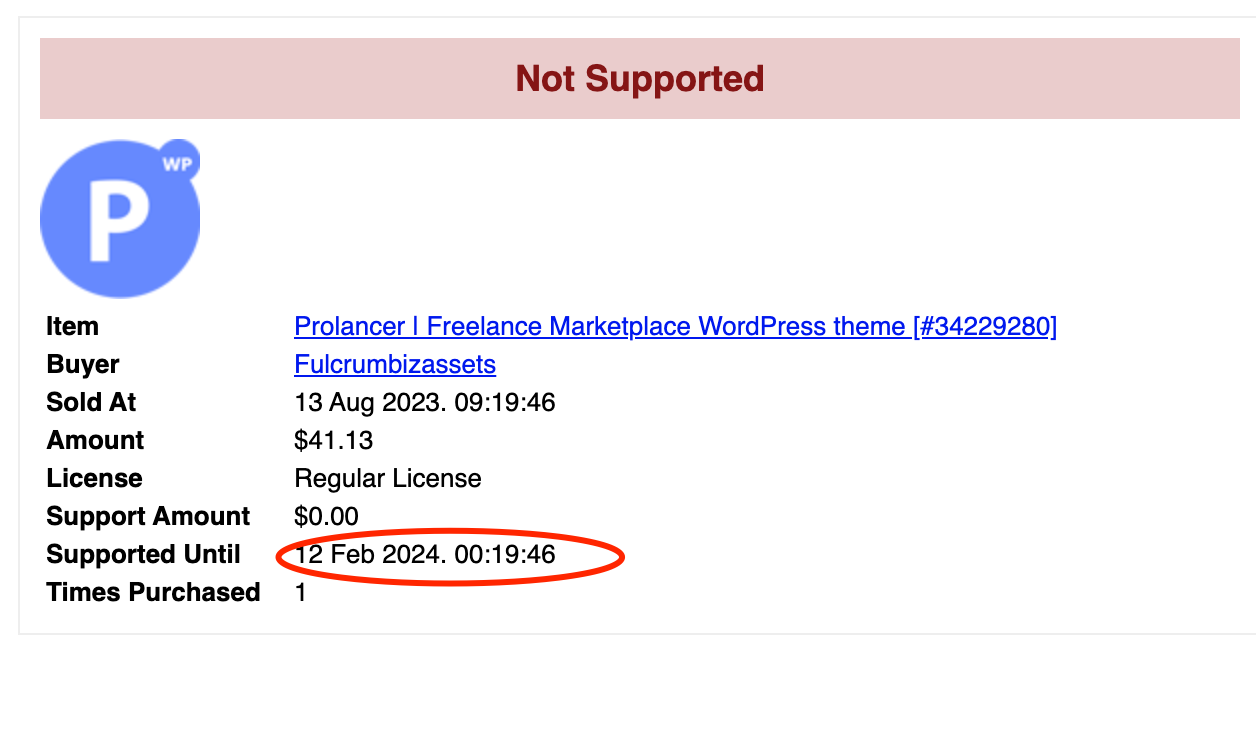The image size is (1256, 730).
Task: Click the Item field label
Action: coord(72,326)
